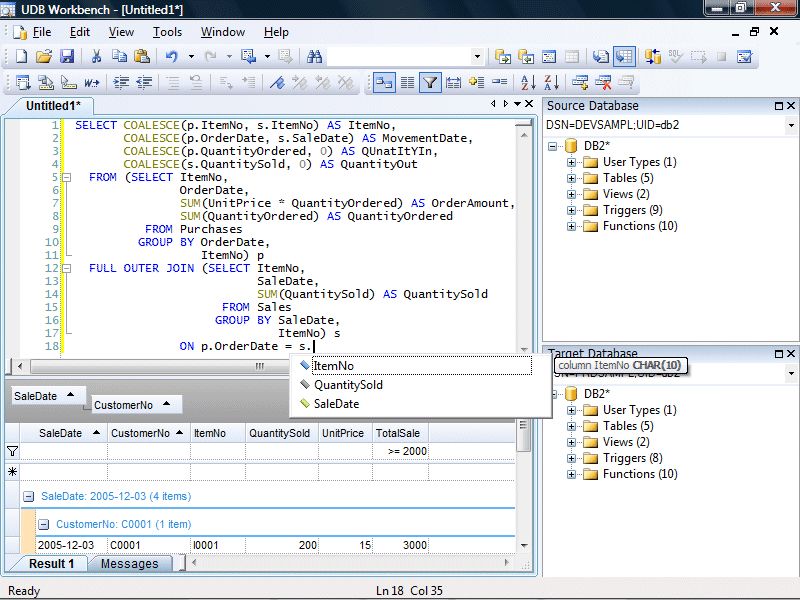Expand Triggers (8) in Target Database

point(572,458)
